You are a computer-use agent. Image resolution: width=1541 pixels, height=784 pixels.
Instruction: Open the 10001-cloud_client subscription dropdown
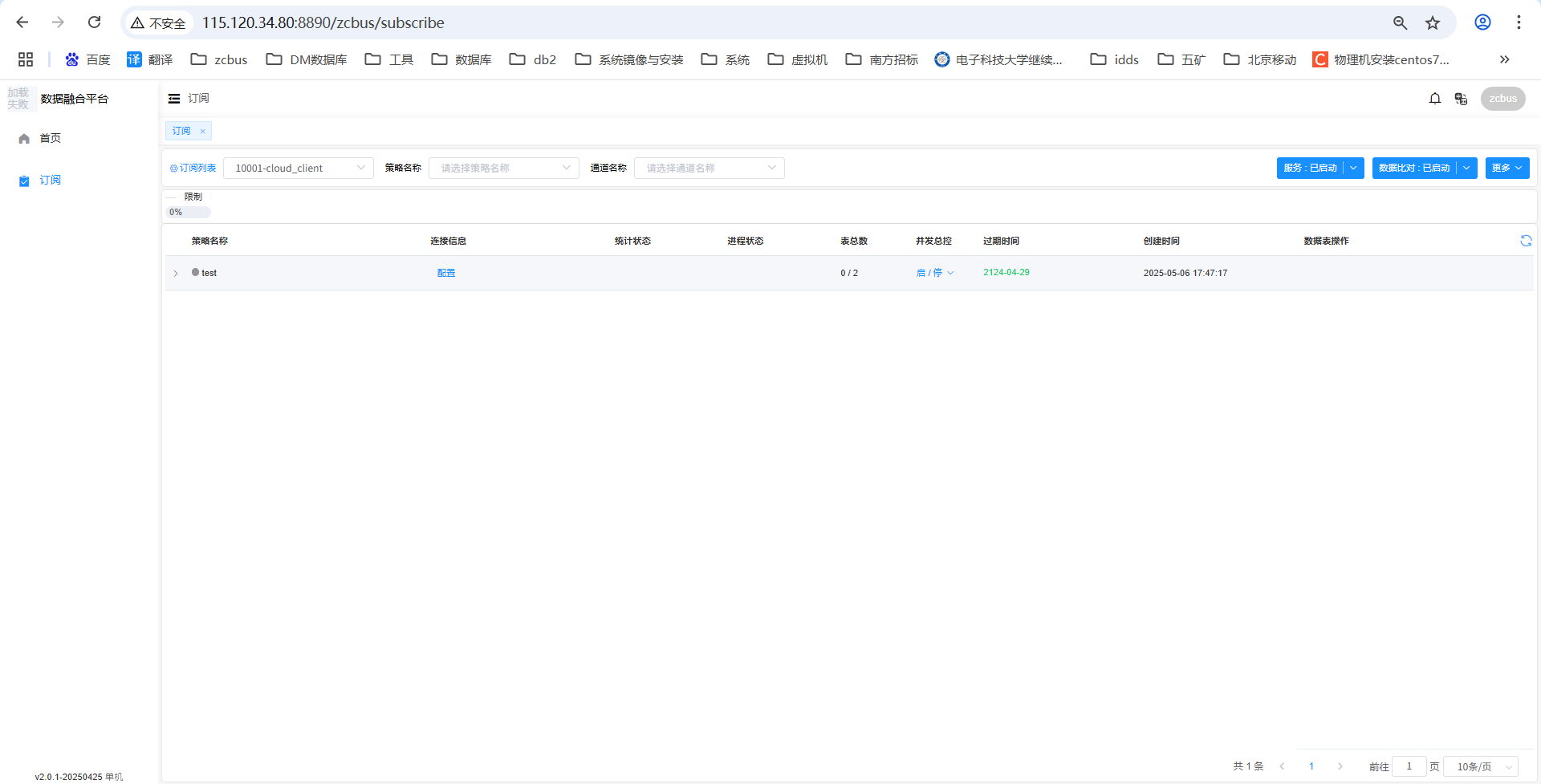tap(298, 168)
